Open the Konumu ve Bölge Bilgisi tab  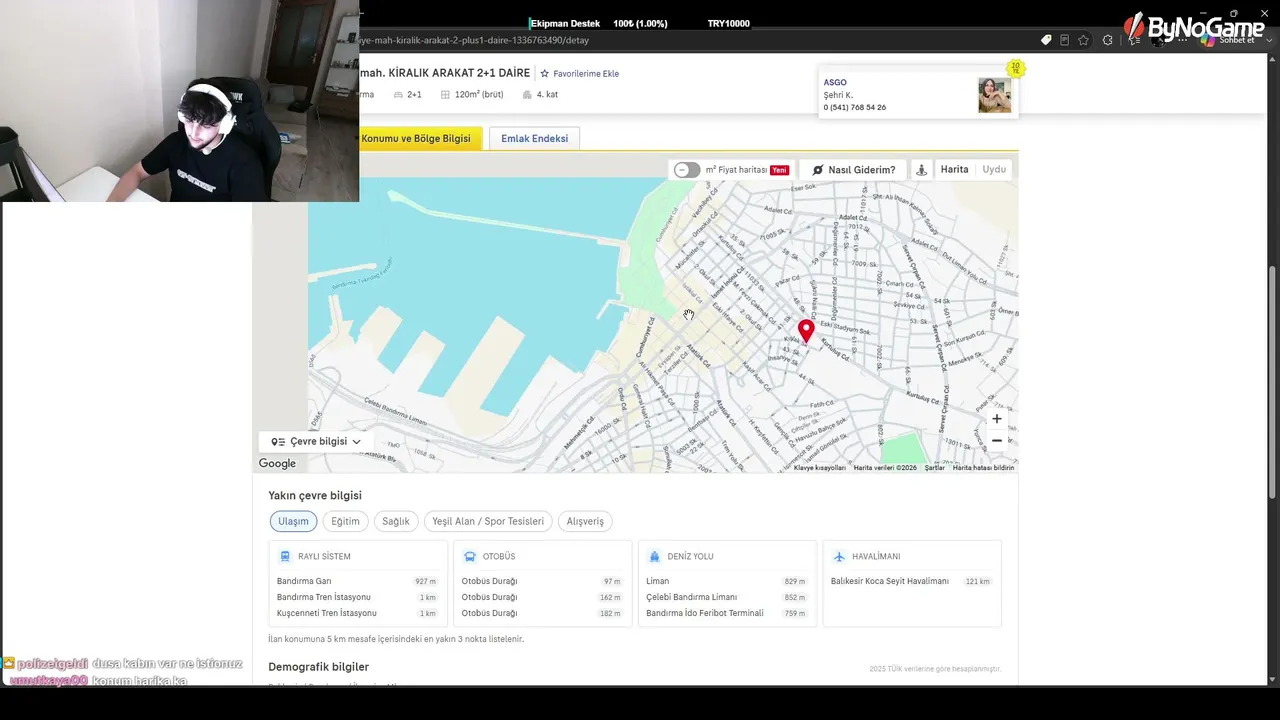tap(419, 138)
